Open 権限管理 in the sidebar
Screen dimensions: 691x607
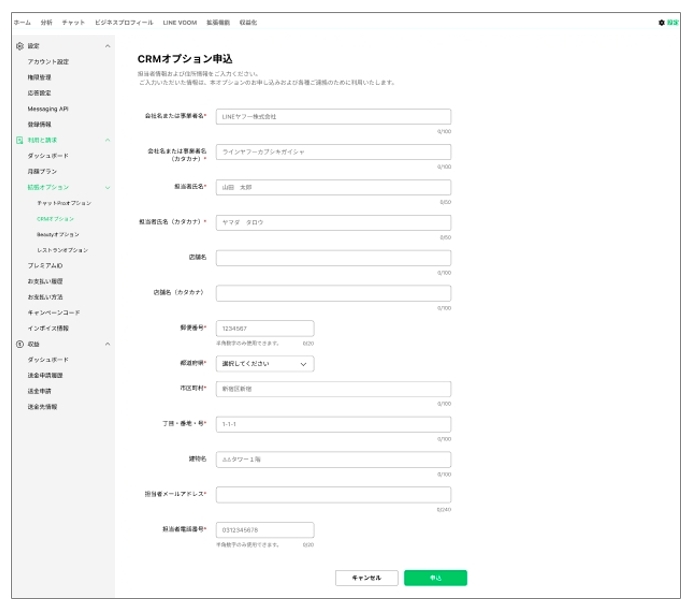click(x=39, y=77)
